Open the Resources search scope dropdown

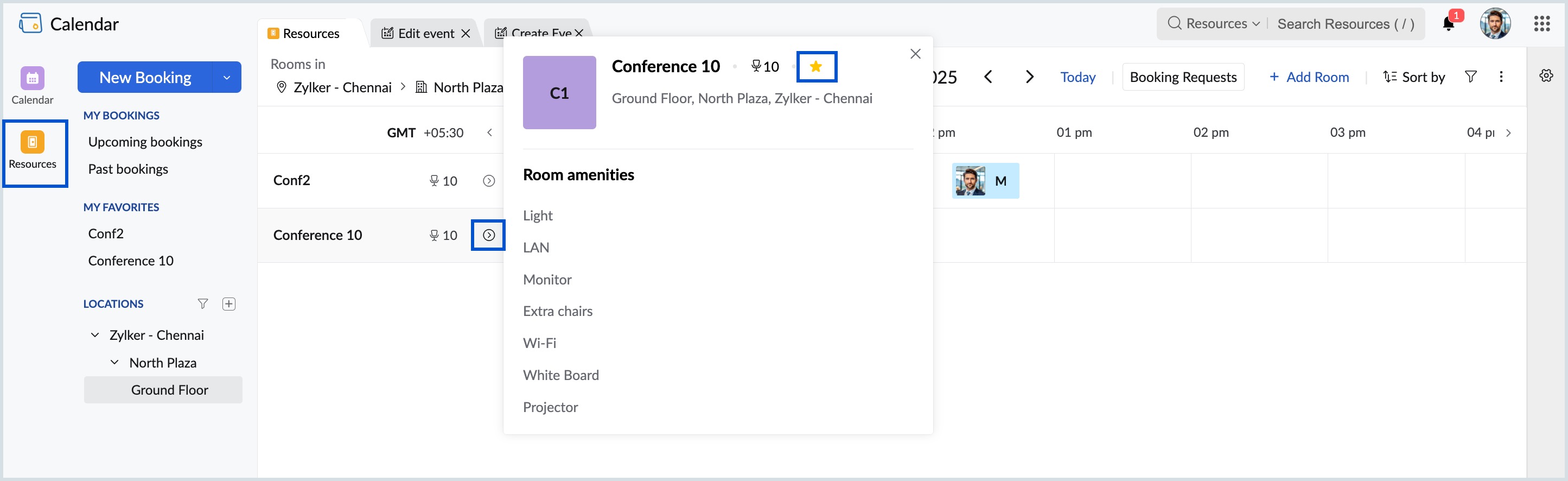(1214, 24)
